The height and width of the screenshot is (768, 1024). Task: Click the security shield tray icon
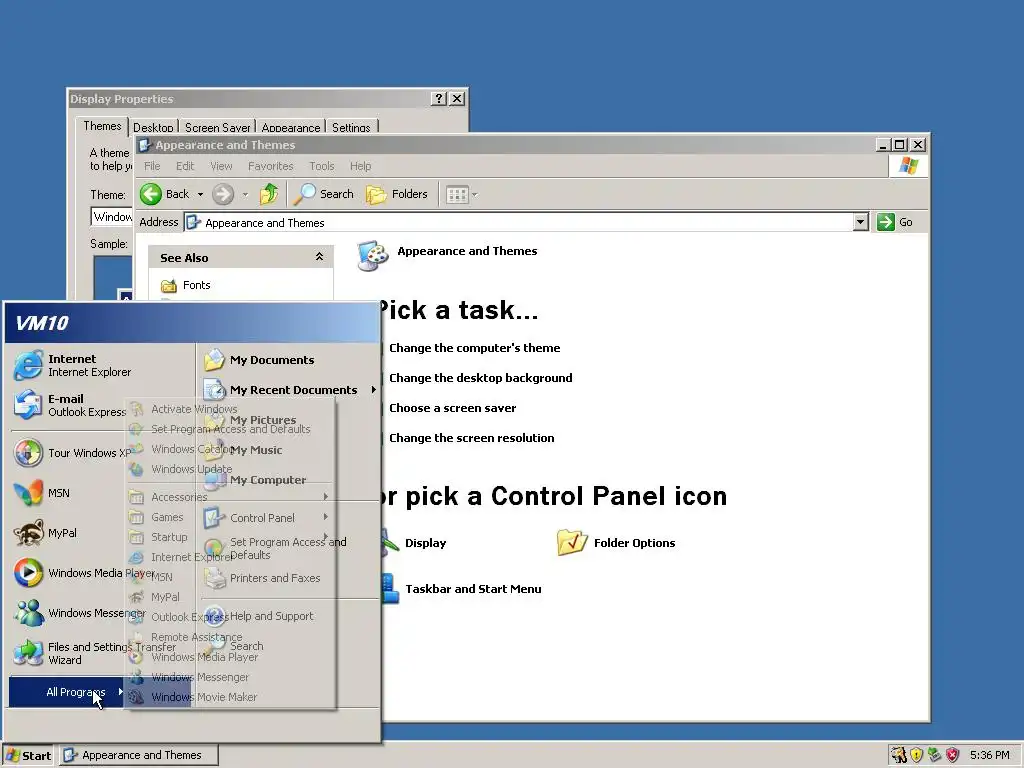tap(916, 755)
